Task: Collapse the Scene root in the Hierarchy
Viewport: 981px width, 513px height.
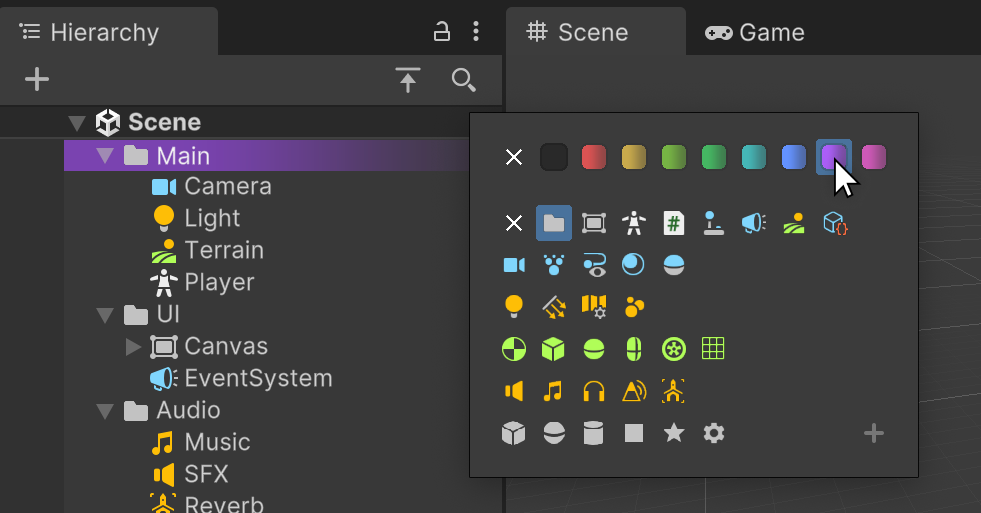Action: pyautogui.click(x=77, y=123)
